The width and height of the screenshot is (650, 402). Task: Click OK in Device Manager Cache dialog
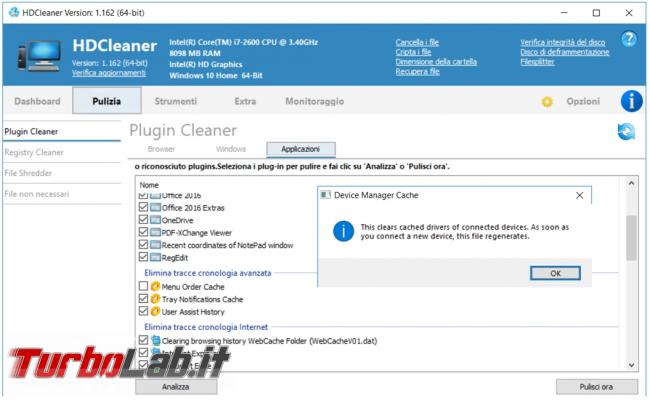coord(555,273)
